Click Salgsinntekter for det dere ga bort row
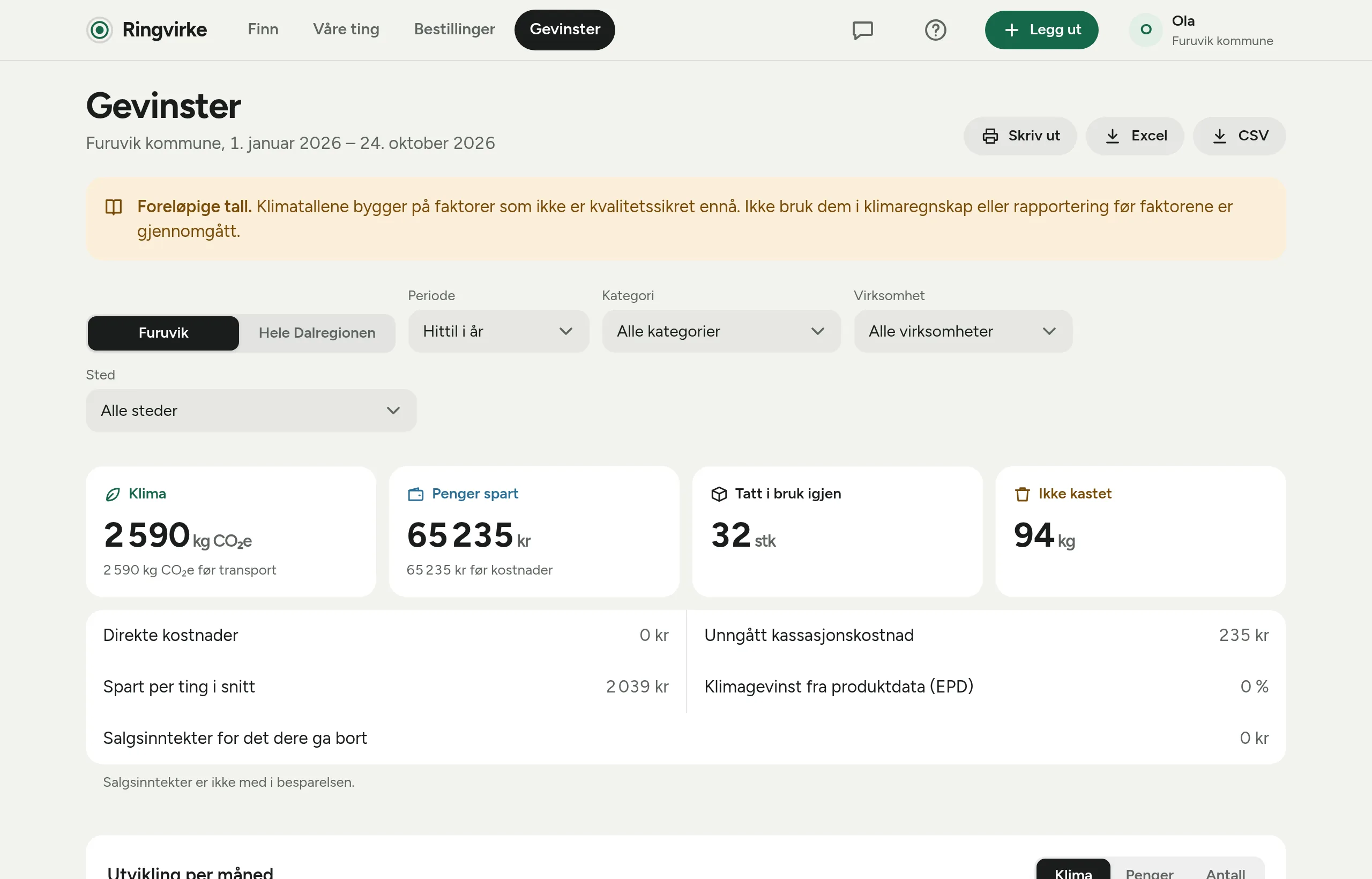Image resolution: width=1372 pixels, height=879 pixels. 685,739
